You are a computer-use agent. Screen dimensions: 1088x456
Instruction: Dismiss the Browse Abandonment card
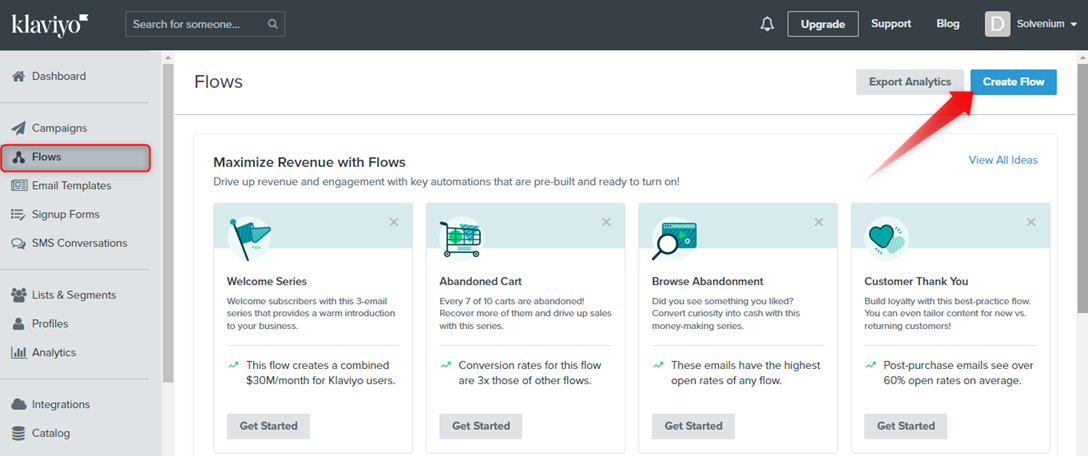click(x=818, y=222)
